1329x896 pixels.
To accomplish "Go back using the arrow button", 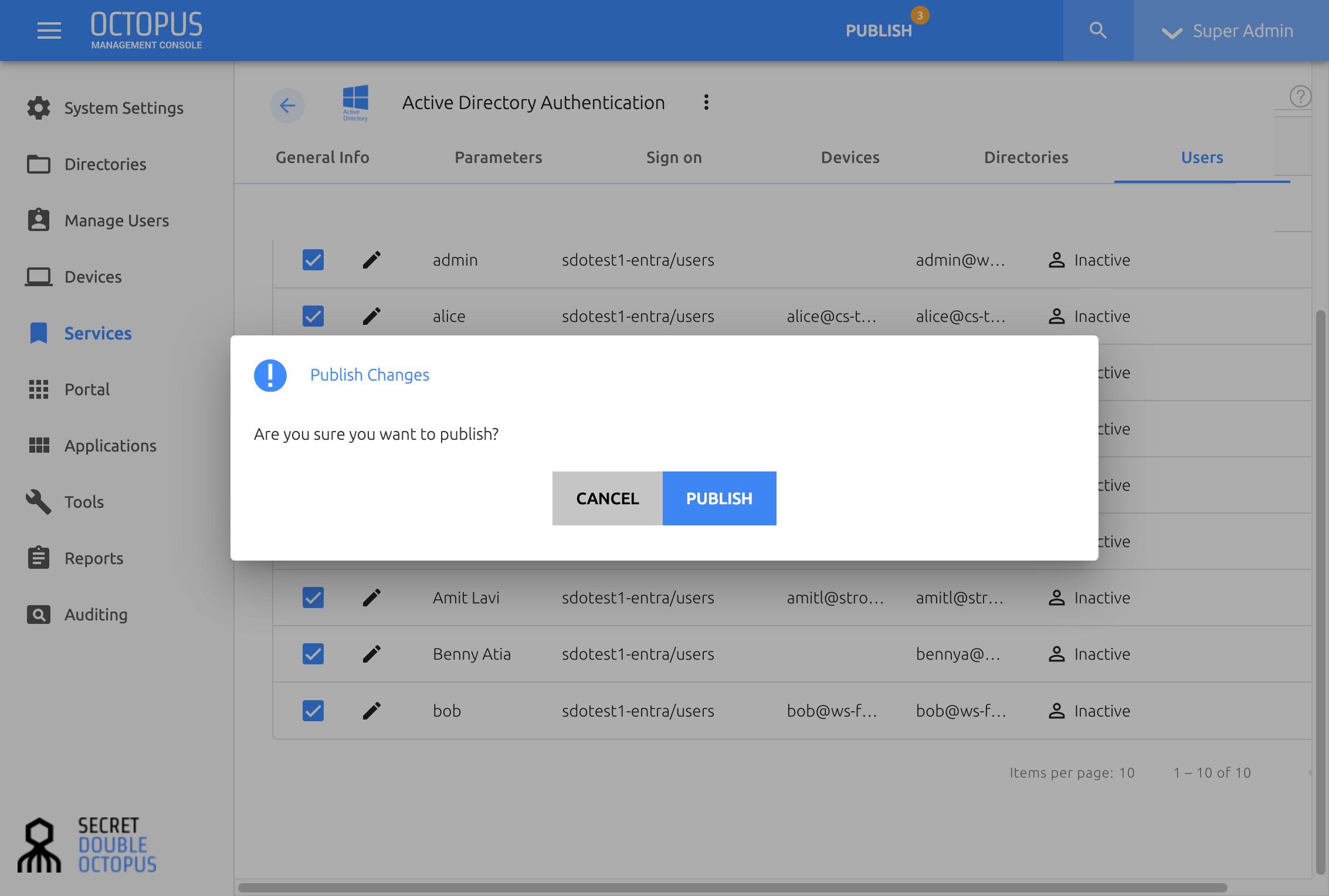I will point(287,106).
